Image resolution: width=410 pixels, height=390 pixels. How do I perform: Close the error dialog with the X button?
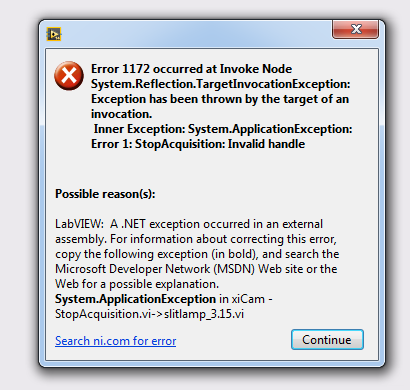tap(355, 29)
